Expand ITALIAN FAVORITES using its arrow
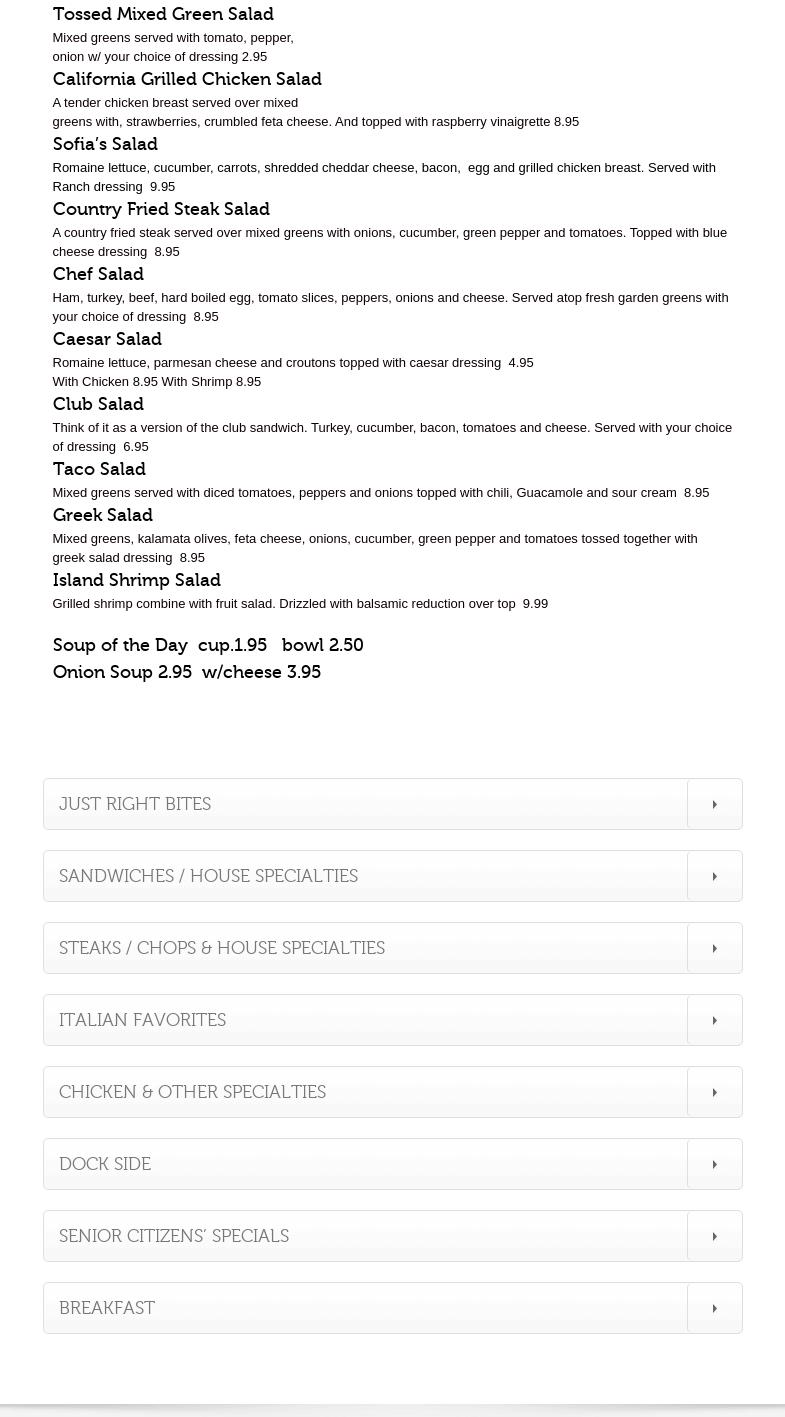 tap(714, 1020)
